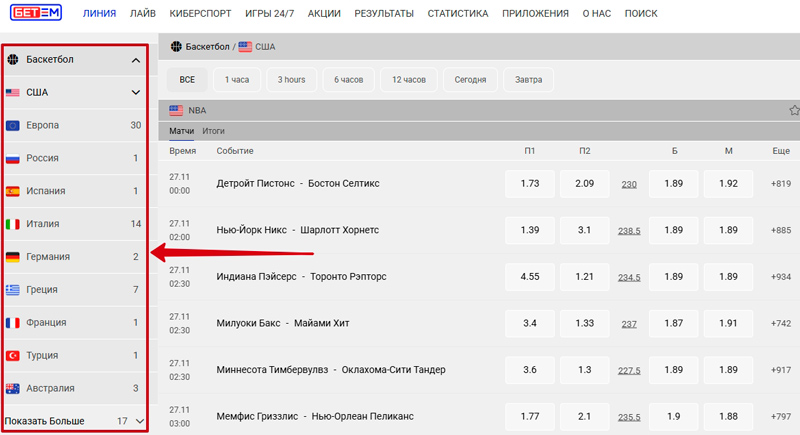The height and width of the screenshot is (435, 800).
Task: Expand the США dropdown chevron
Action: tap(136, 93)
